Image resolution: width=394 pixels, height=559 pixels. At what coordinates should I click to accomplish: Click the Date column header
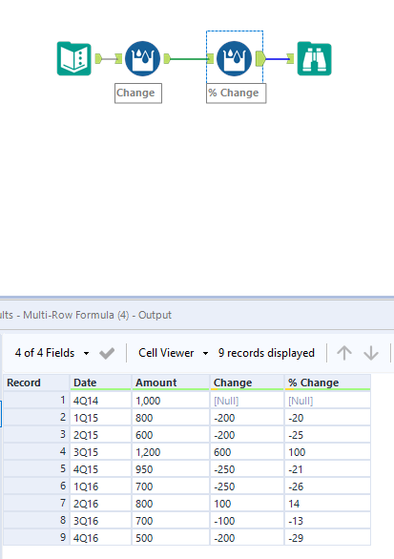coord(101,383)
